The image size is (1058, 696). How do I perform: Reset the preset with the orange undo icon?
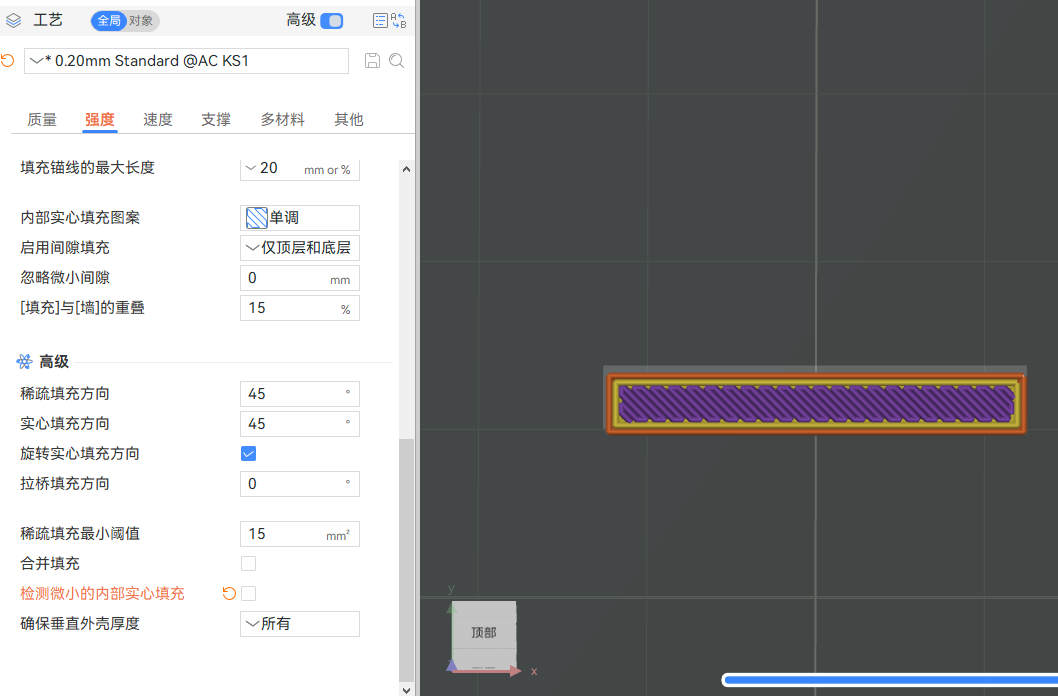click(x=7, y=61)
